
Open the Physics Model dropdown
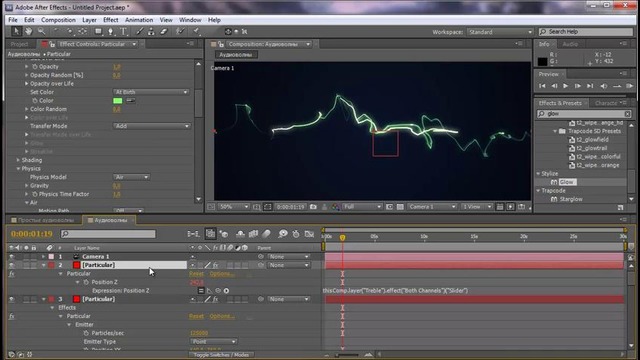[131, 177]
